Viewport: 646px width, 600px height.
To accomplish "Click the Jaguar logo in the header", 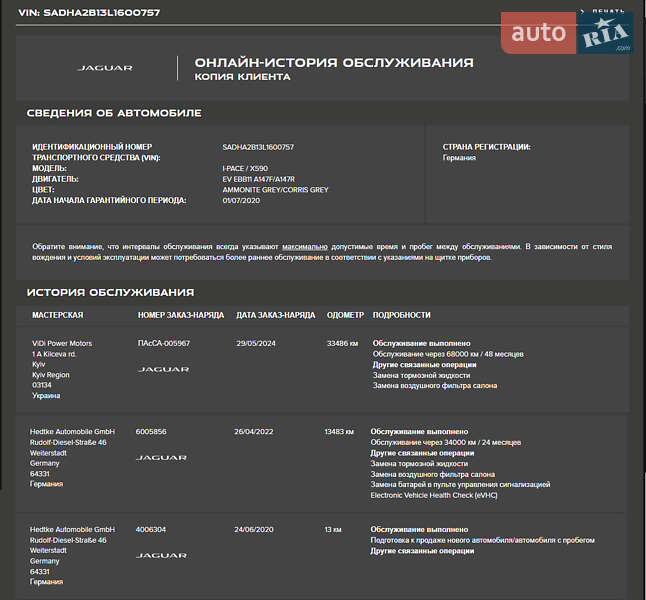I will coord(105,68).
